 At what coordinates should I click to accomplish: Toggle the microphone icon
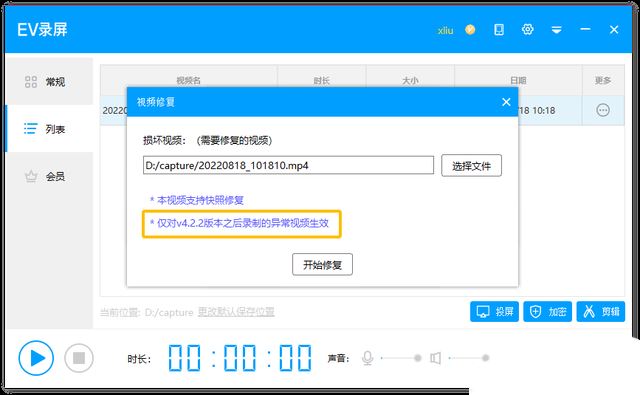[367, 358]
